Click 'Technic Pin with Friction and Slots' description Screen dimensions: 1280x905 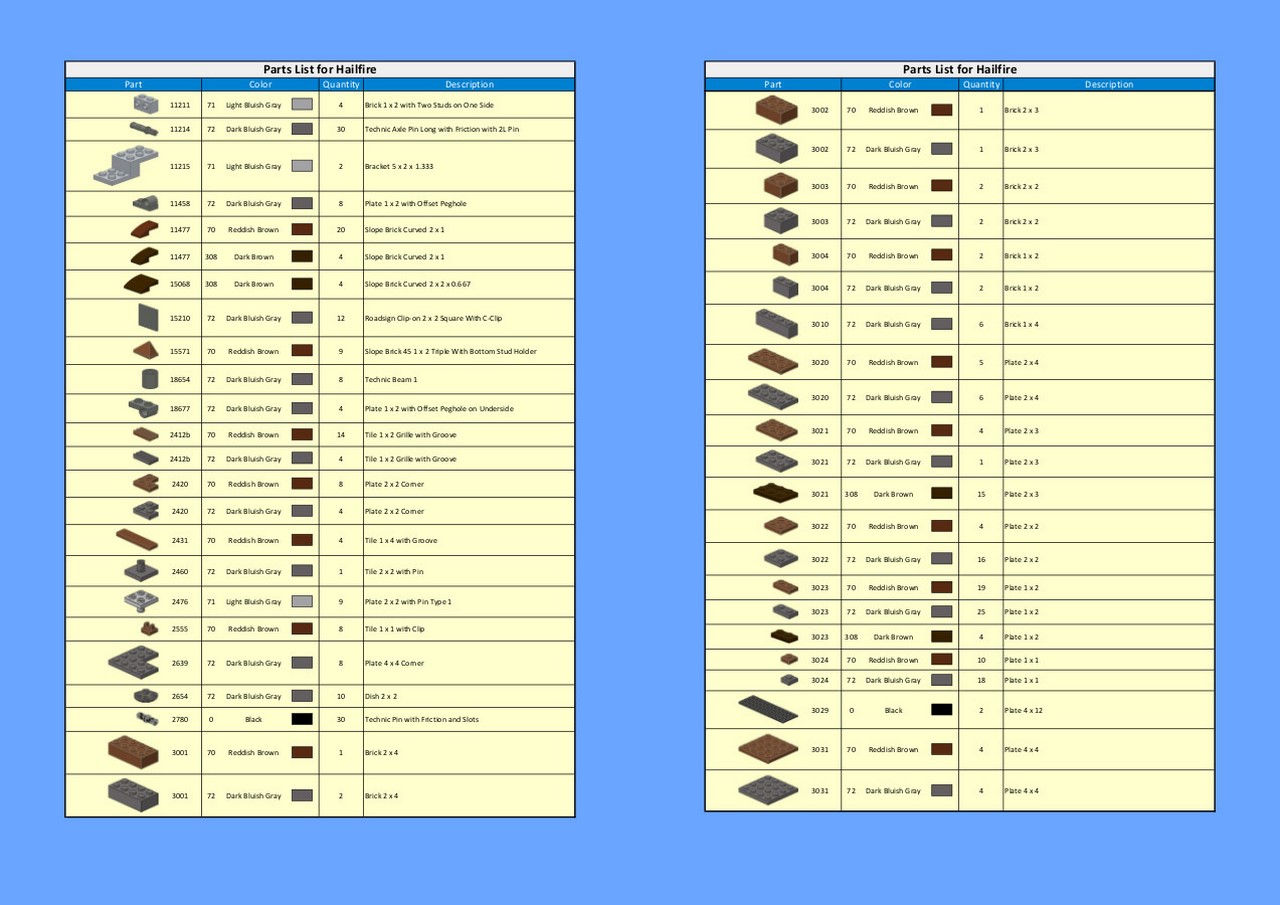pyautogui.click(x=421, y=719)
